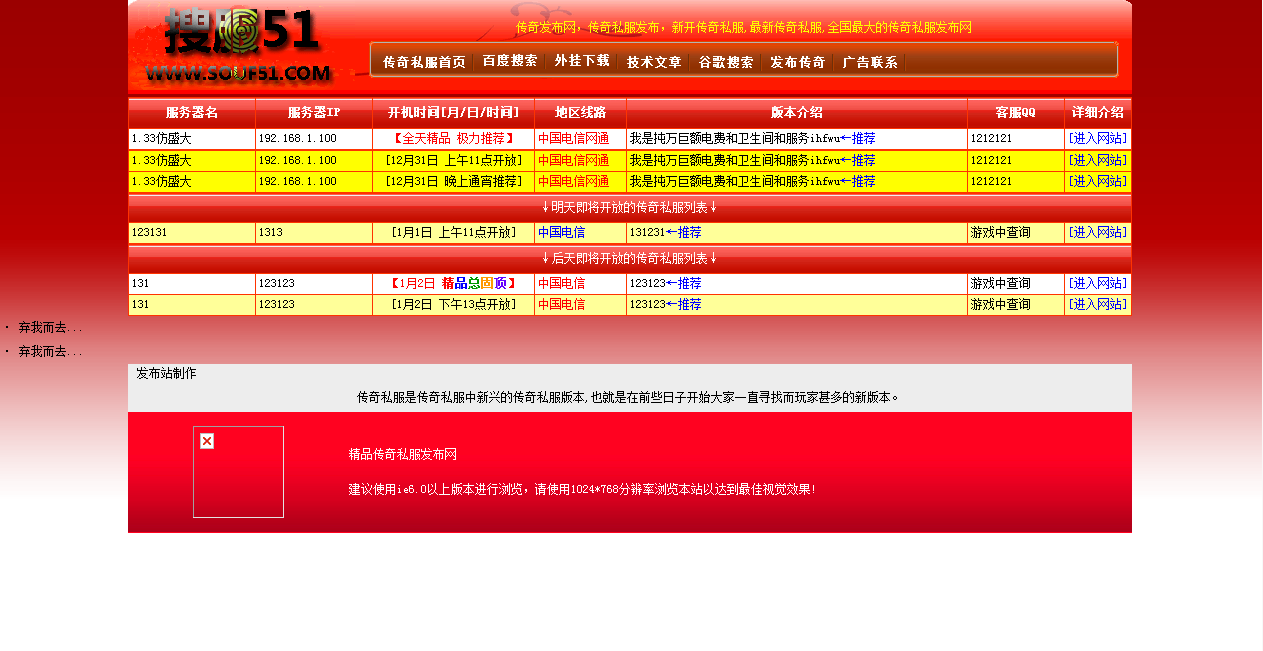Screen dimensions: 1263x651
Task: Open the 发布传奇 navigation item
Action: (796, 60)
